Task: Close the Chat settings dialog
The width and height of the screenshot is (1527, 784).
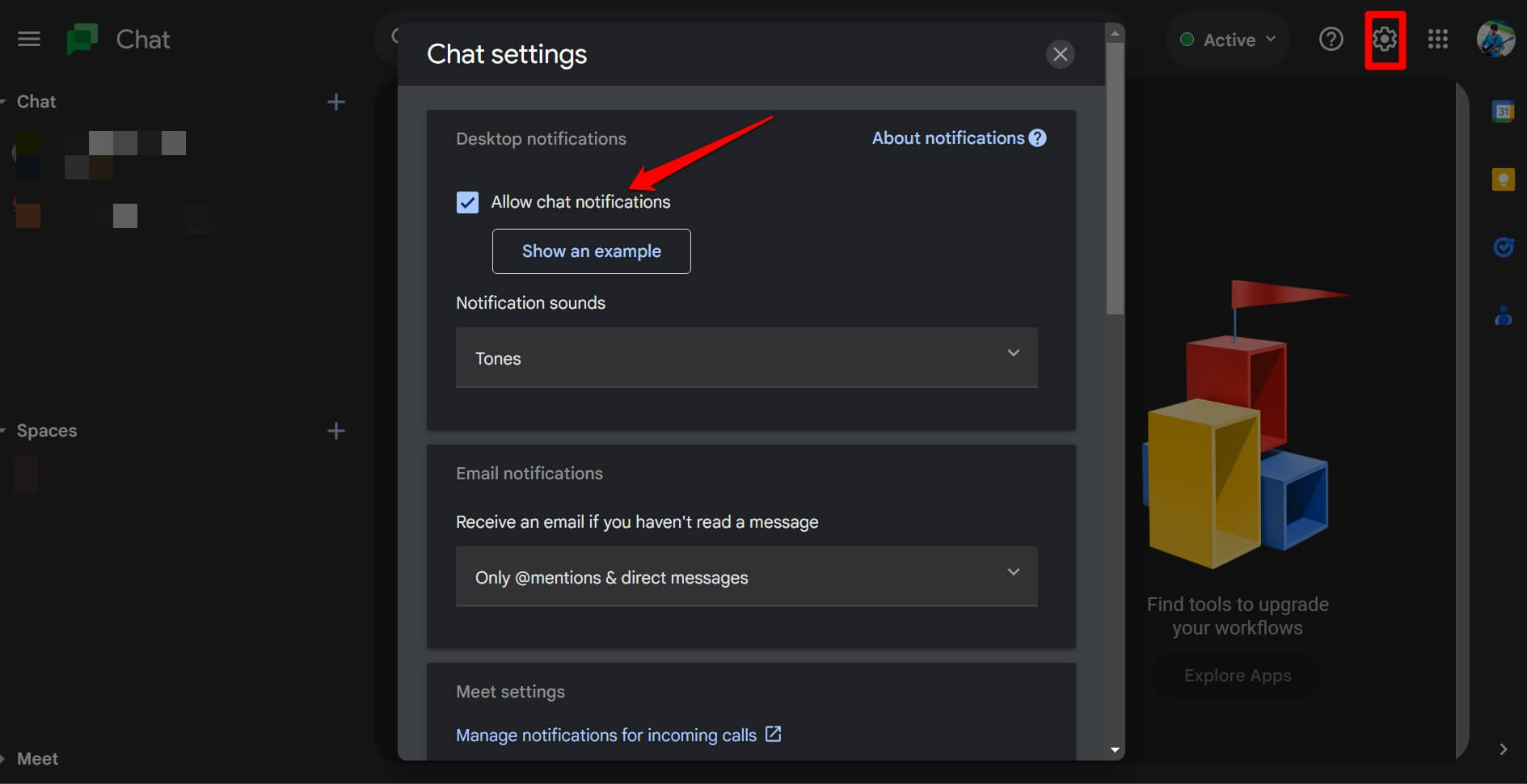Action: pos(1061,54)
